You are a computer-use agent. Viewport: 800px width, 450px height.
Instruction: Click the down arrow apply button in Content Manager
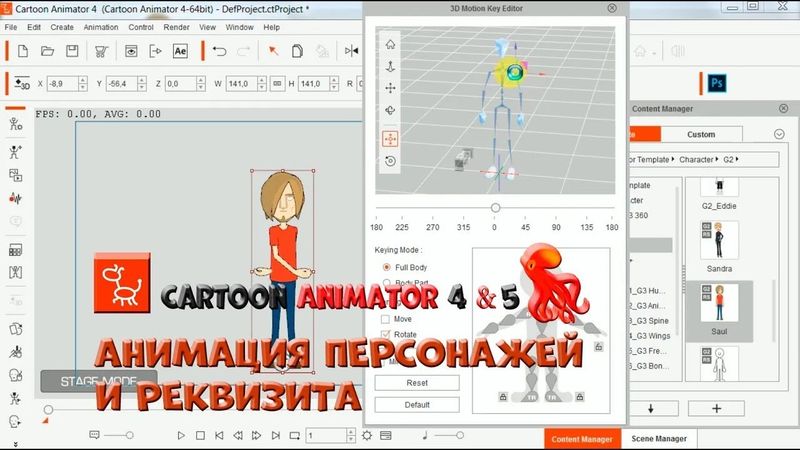click(x=651, y=408)
